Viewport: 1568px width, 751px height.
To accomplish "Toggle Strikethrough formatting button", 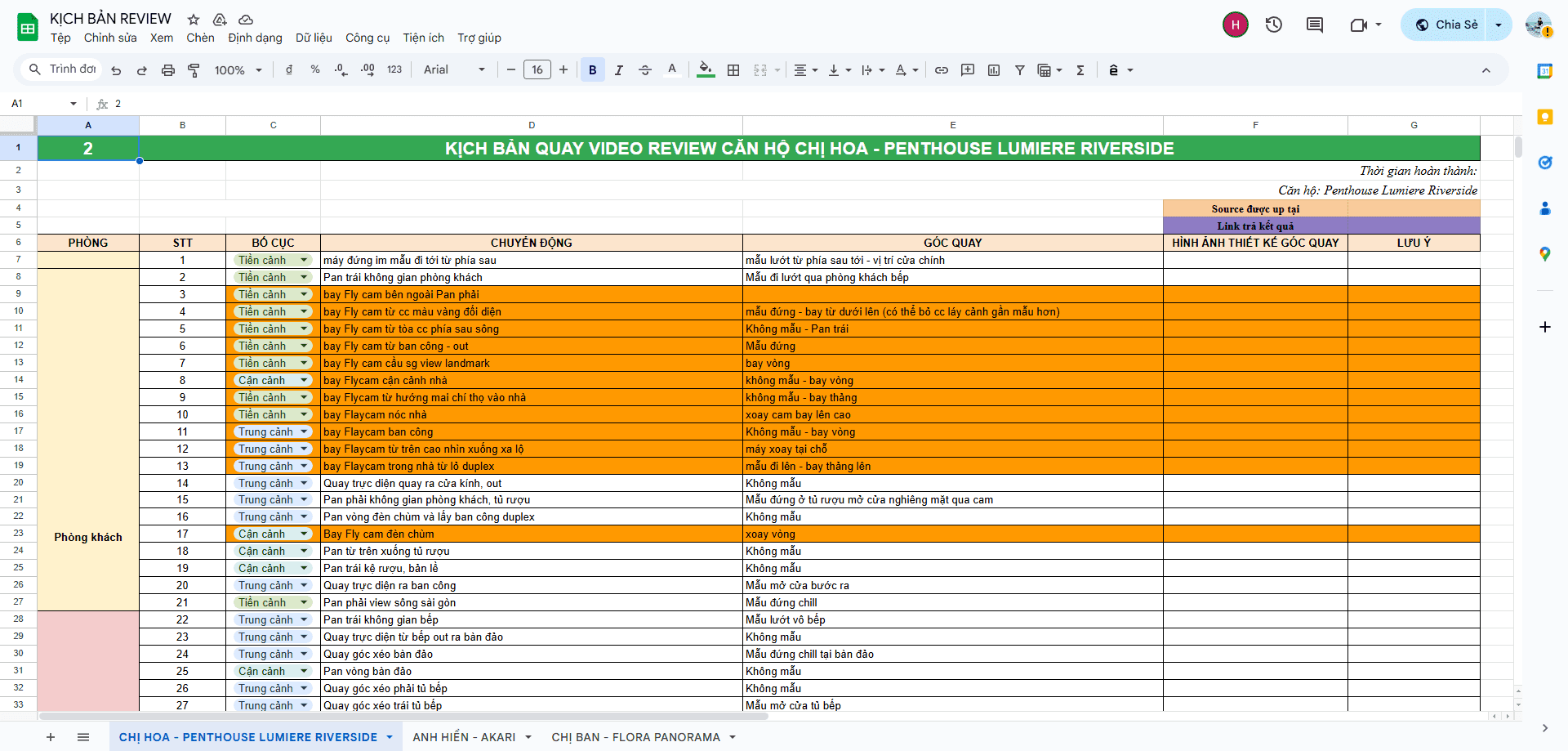I will pos(645,70).
